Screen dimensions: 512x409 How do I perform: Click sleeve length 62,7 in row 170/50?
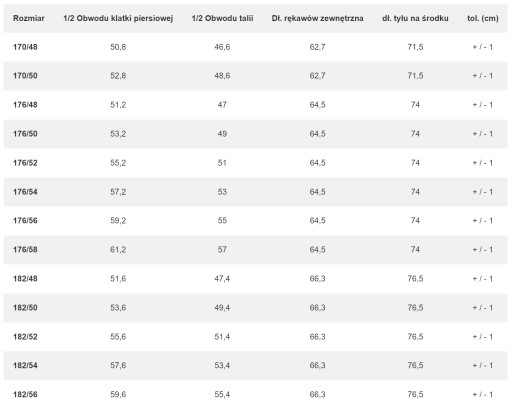[x=317, y=76]
